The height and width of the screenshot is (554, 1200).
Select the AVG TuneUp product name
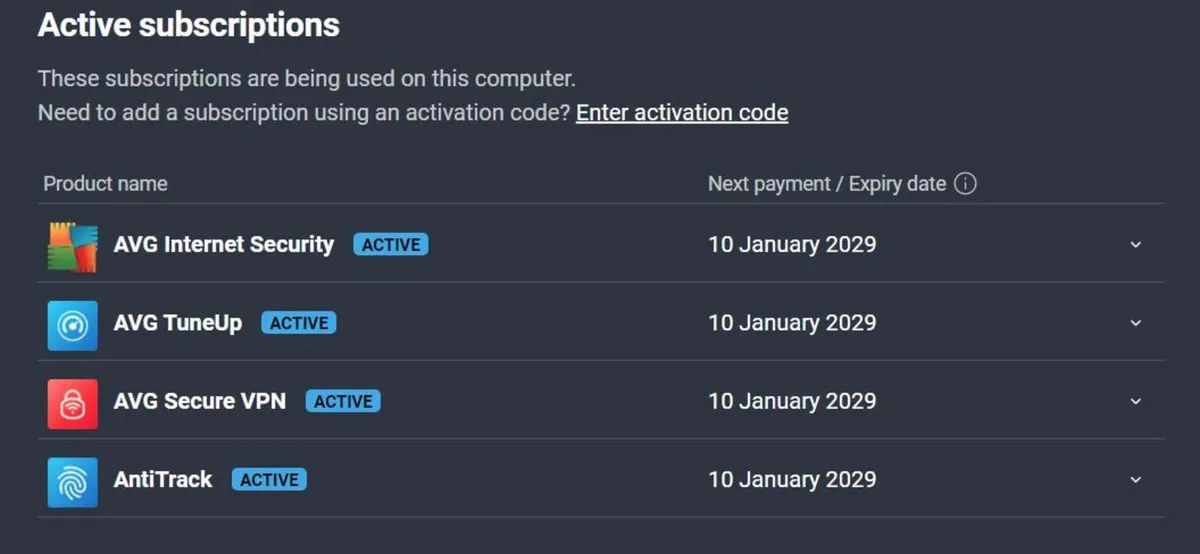[178, 323]
